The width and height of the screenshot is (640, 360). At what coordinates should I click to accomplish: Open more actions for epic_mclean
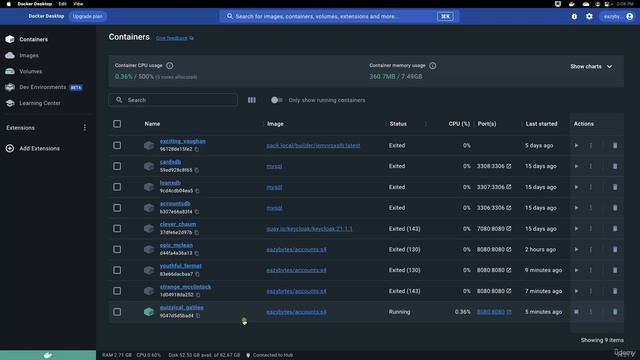coord(591,249)
